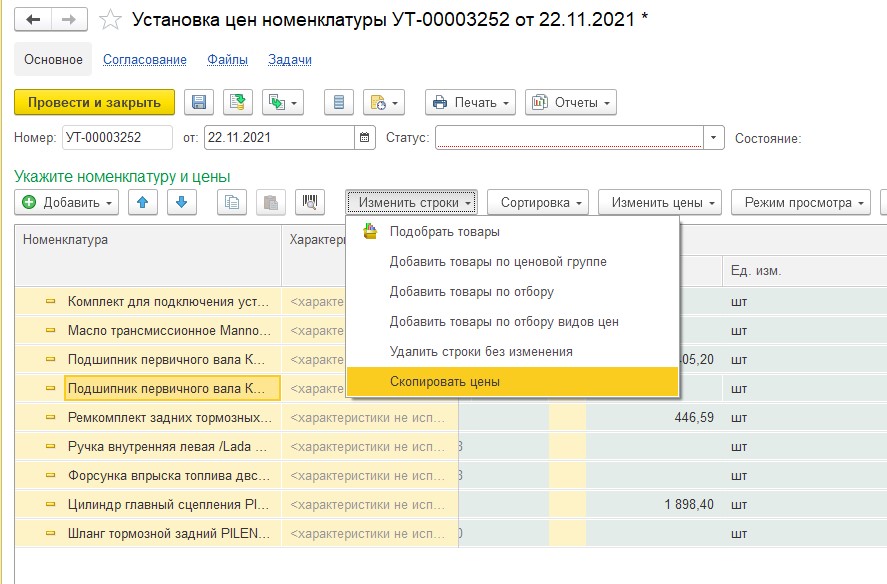
Task: Click the back navigation arrow
Action: [34, 19]
